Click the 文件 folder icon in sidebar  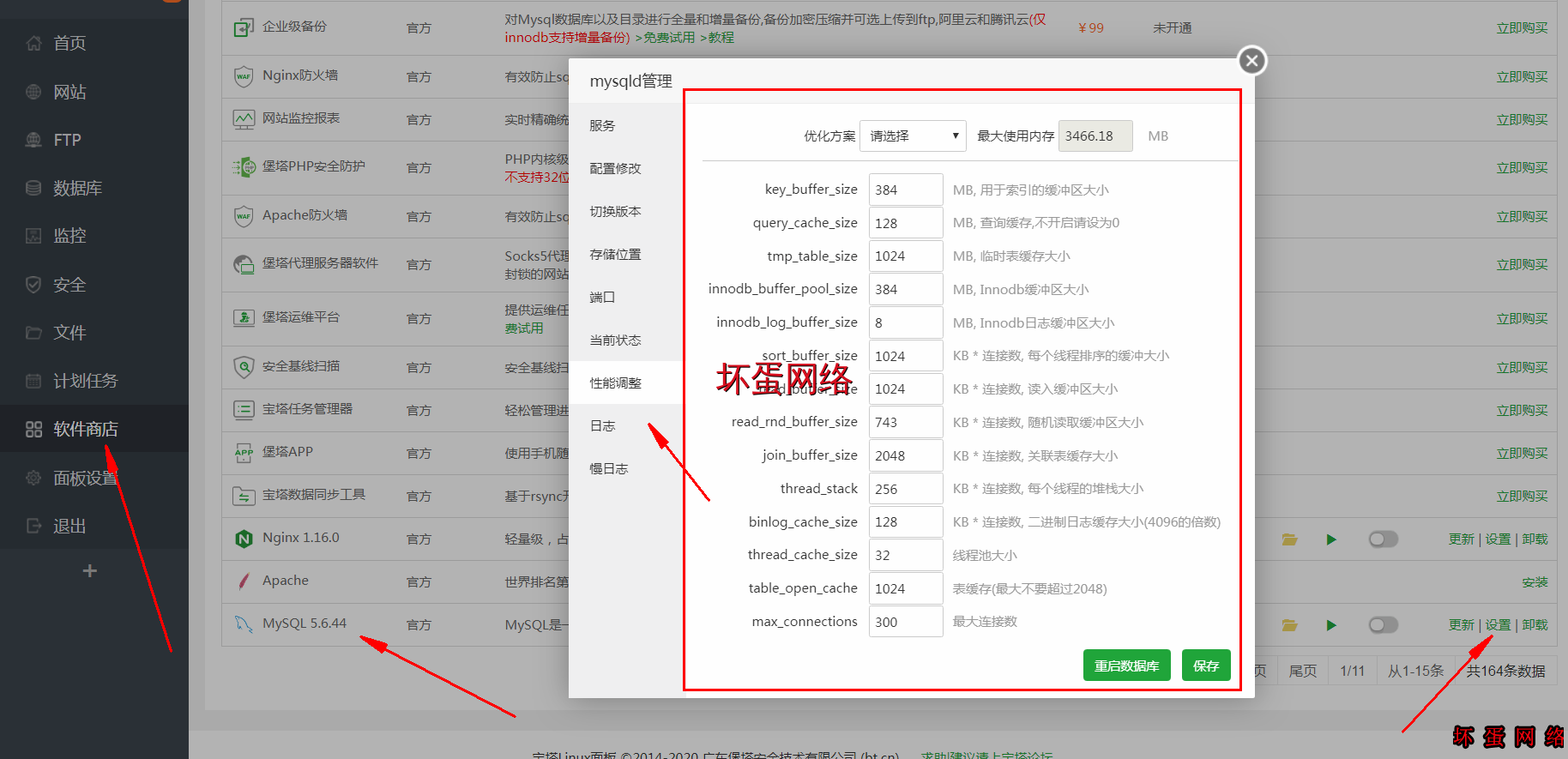(x=33, y=333)
